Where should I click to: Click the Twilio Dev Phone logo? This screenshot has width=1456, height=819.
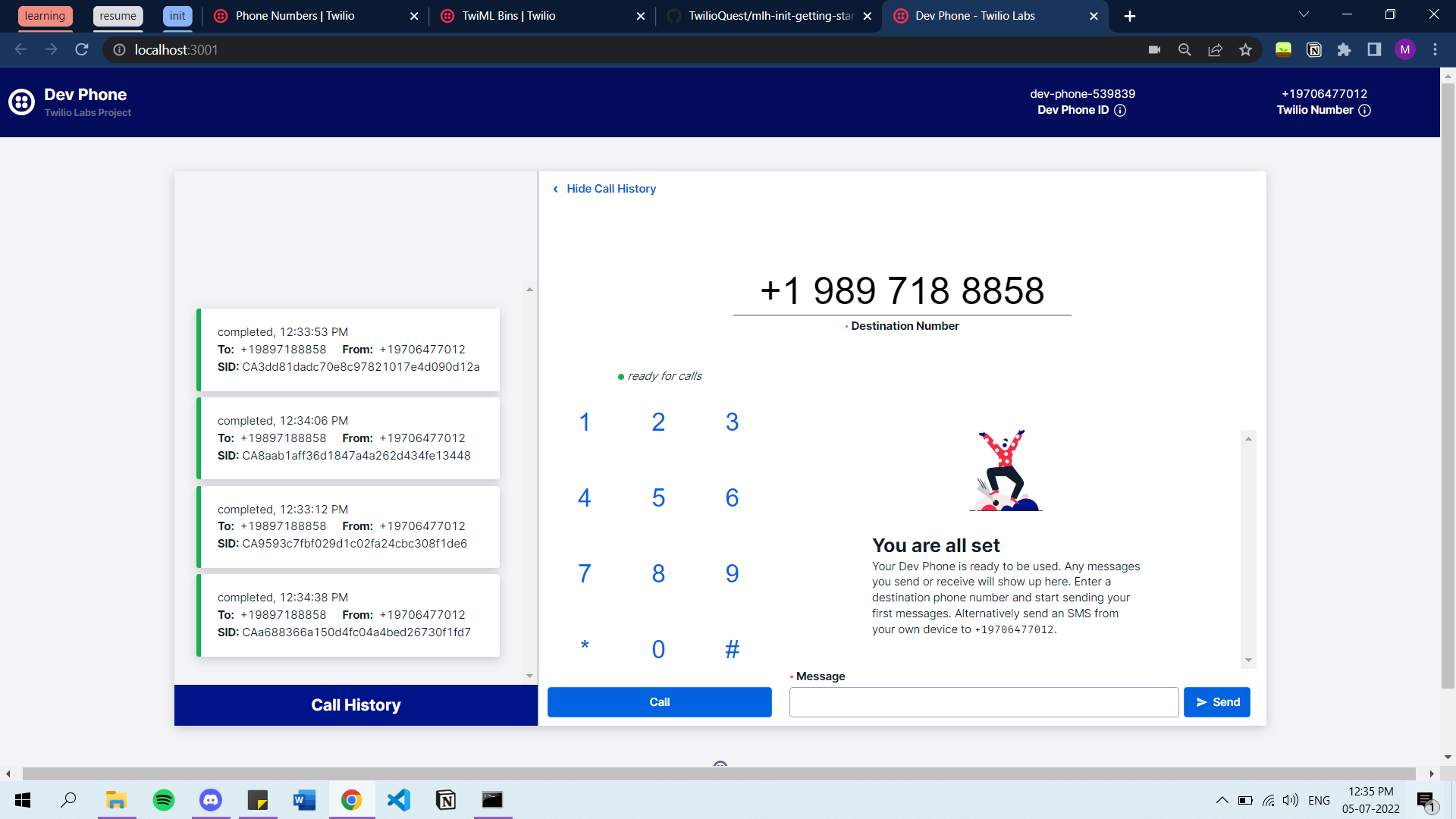pos(21,102)
